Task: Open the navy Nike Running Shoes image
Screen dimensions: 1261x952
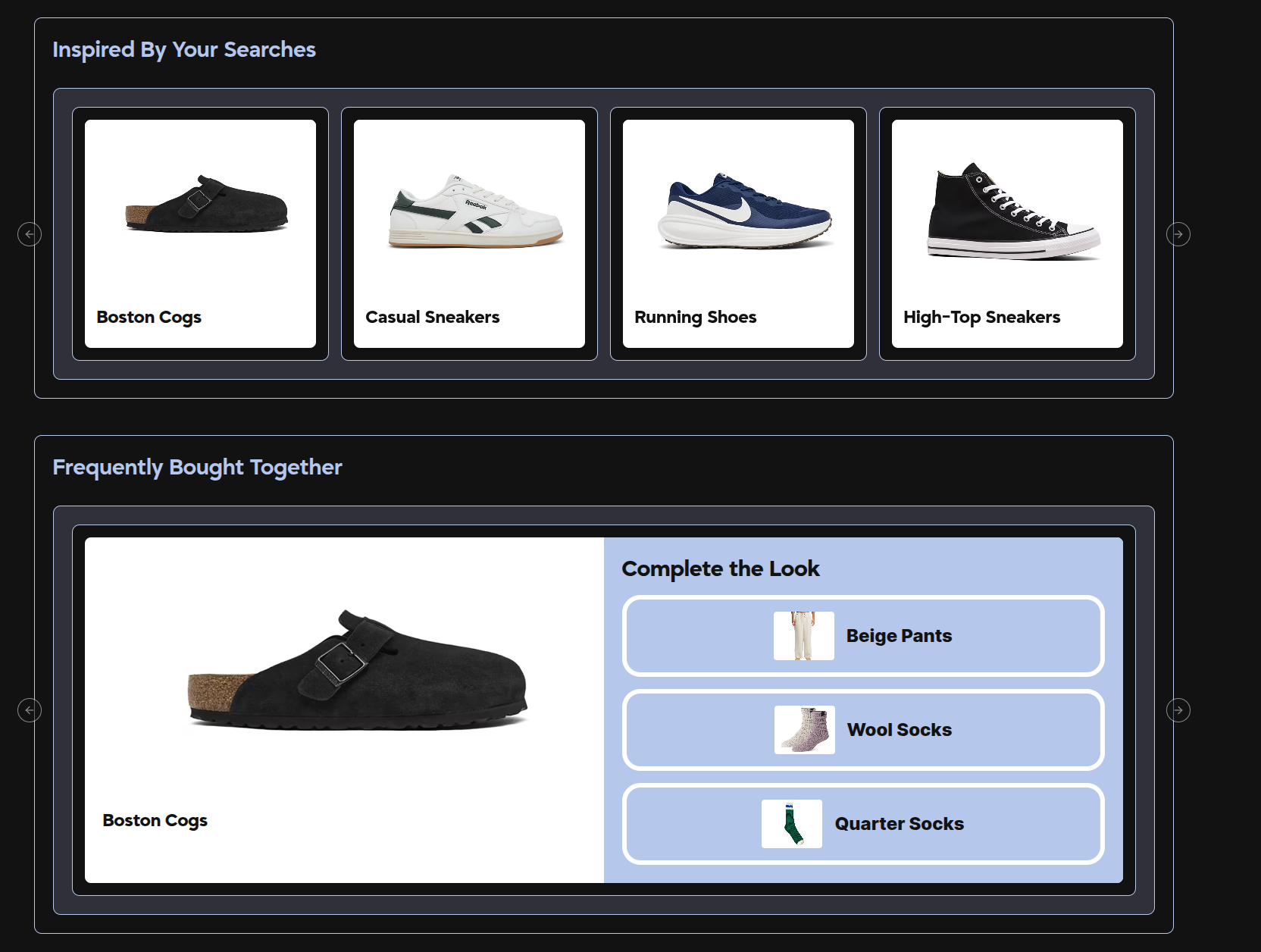Action: (x=744, y=211)
